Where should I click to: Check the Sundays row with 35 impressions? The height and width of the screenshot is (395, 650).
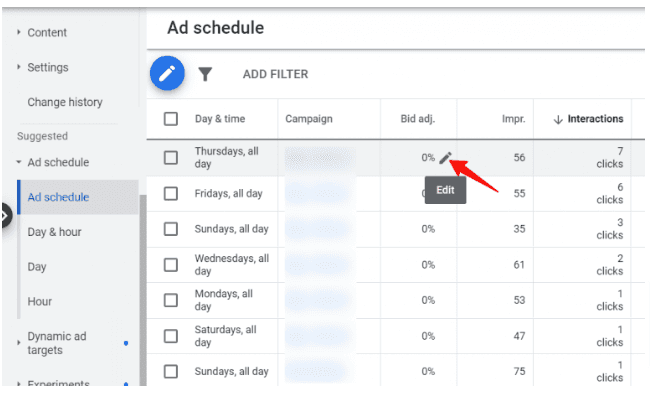click(x=171, y=229)
